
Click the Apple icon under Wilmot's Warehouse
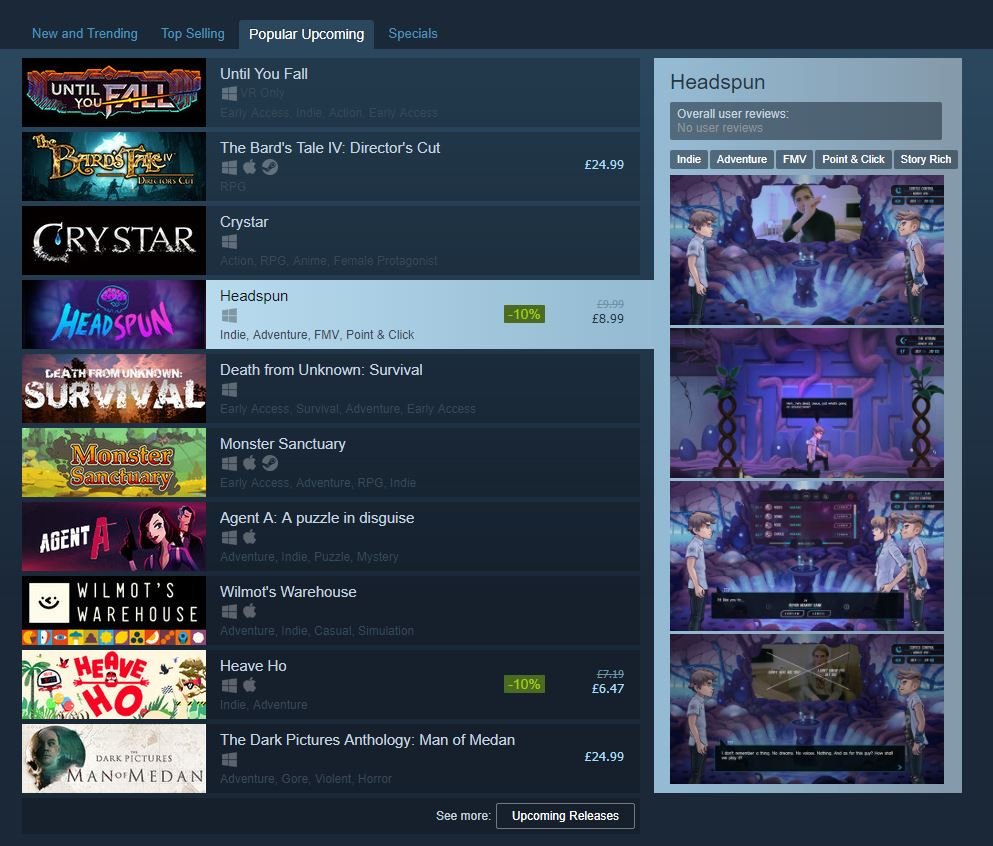click(x=250, y=612)
